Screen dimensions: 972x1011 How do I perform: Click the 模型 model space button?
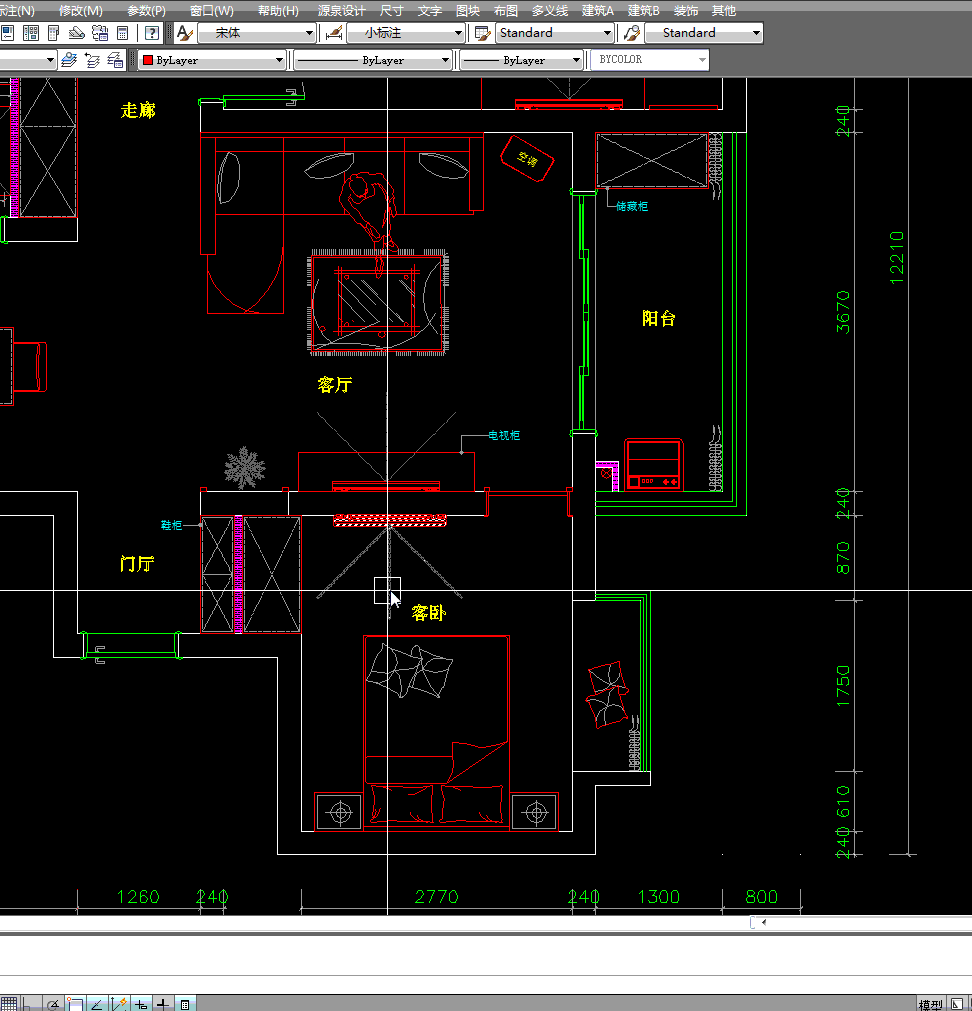[x=930, y=1004]
